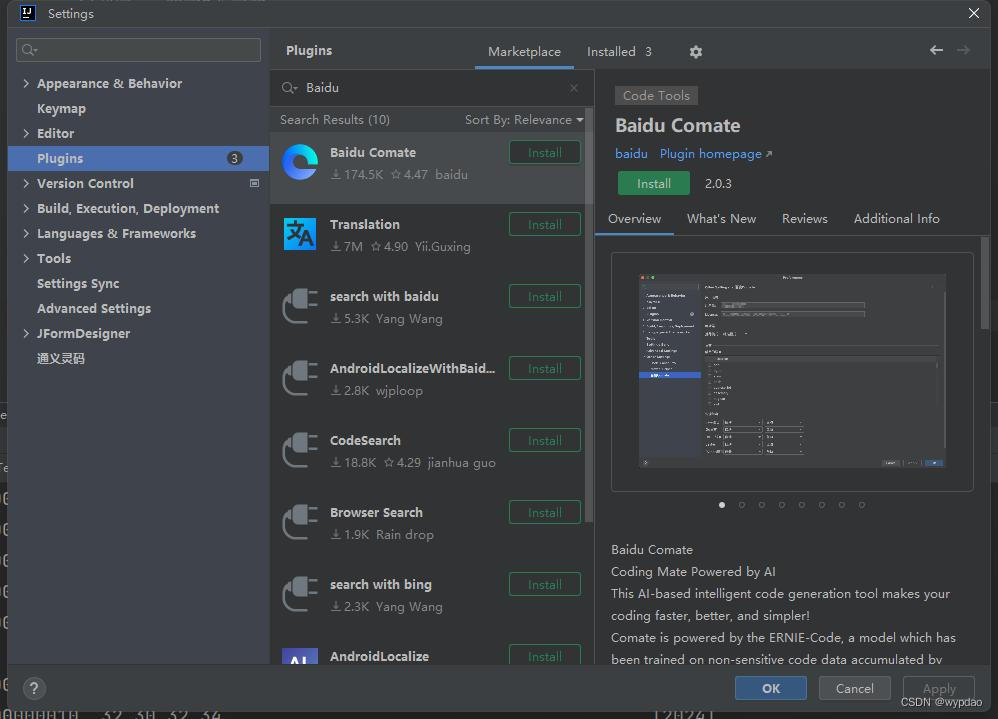Expand Languages & Frameworks node
The width and height of the screenshot is (998, 719).
click(26, 234)
